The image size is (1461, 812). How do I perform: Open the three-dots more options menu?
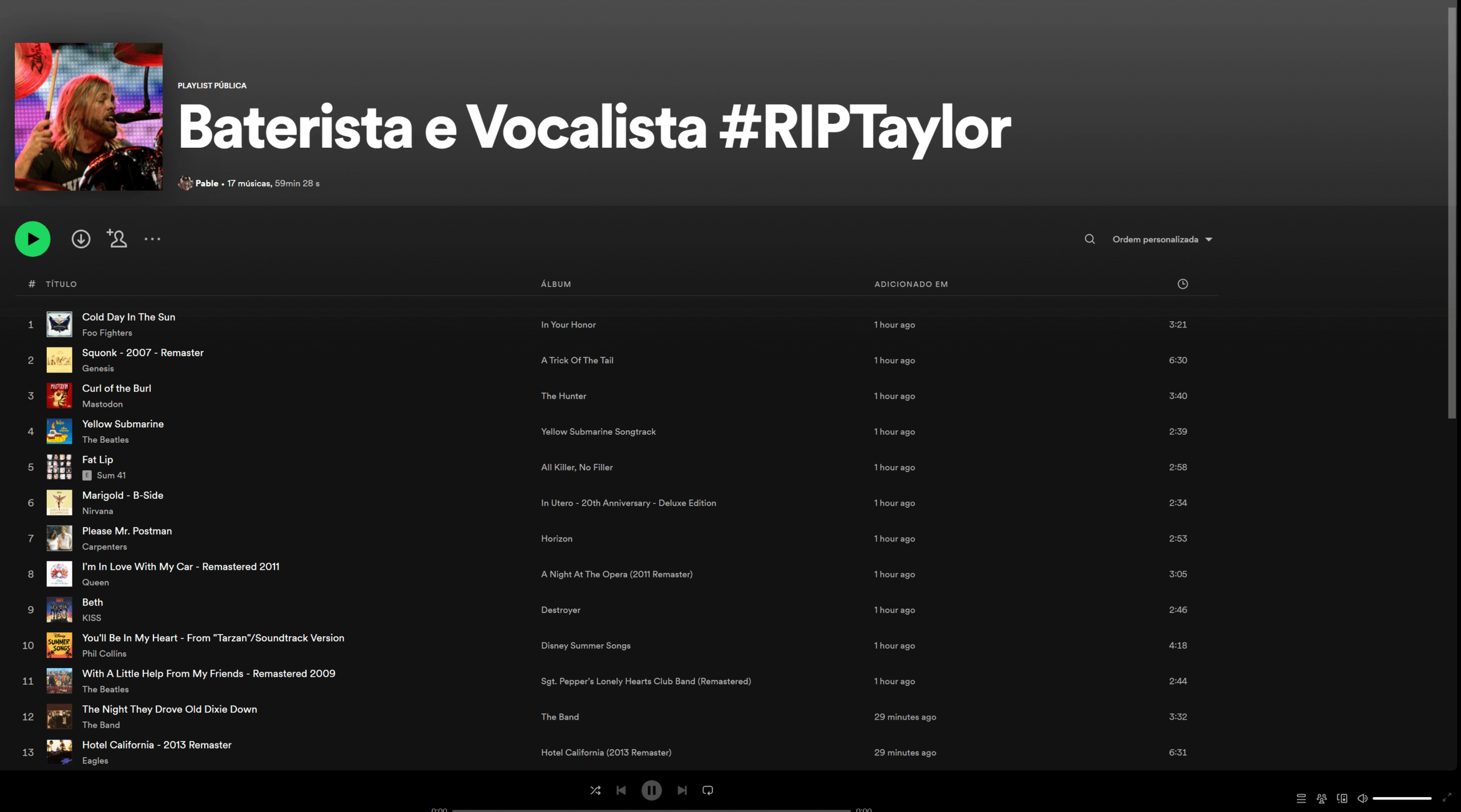tap(152, 239)
